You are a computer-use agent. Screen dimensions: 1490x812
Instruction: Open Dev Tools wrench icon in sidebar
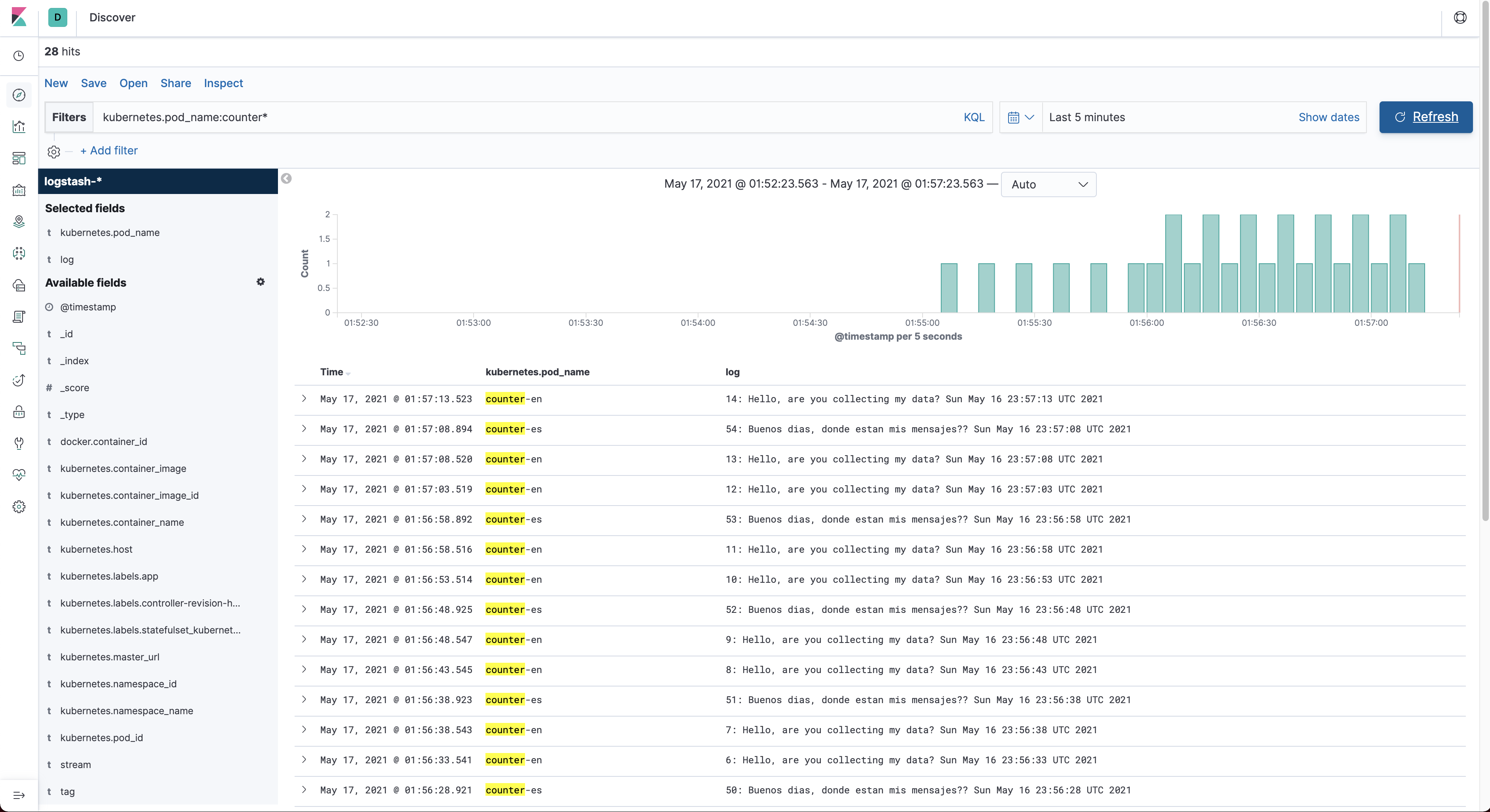[x=19, y=443]
